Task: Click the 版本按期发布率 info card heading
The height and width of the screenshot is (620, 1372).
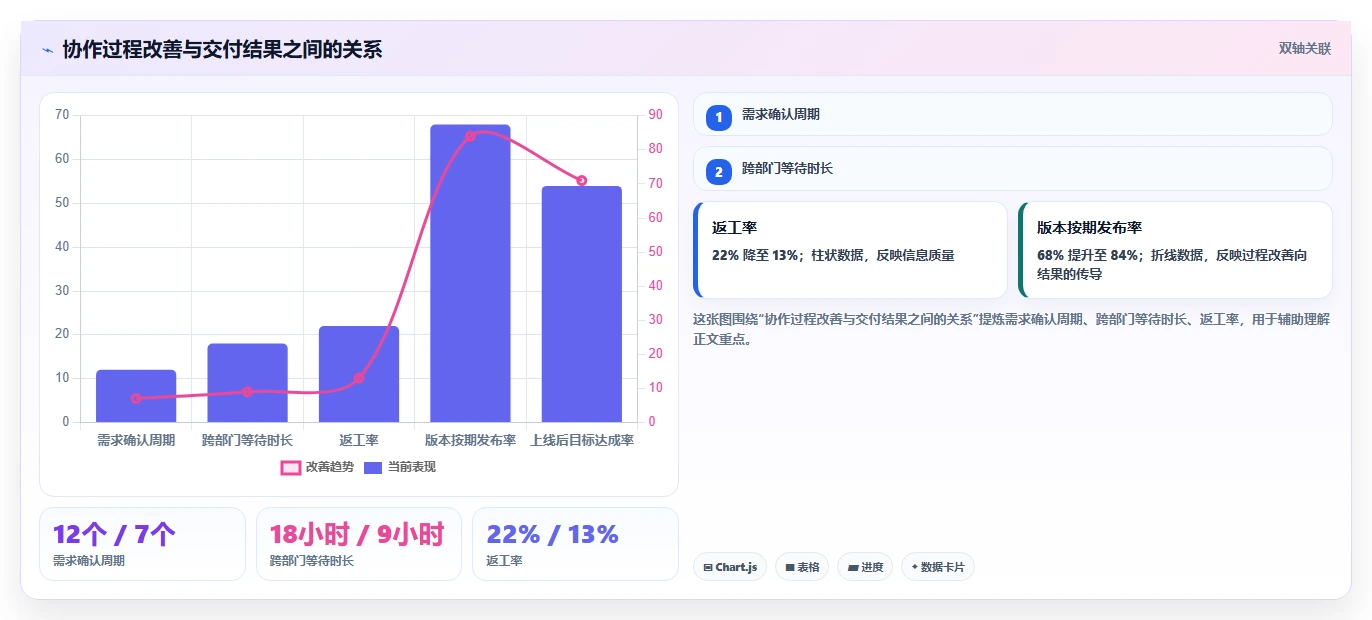Action: click(1089, 228)
